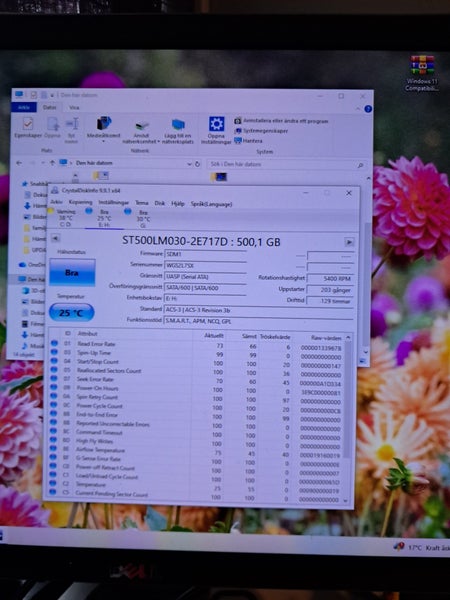The image size is (450, 600).
Task: Click status dot of Power Cycle Count row
Action: point(54,405)
